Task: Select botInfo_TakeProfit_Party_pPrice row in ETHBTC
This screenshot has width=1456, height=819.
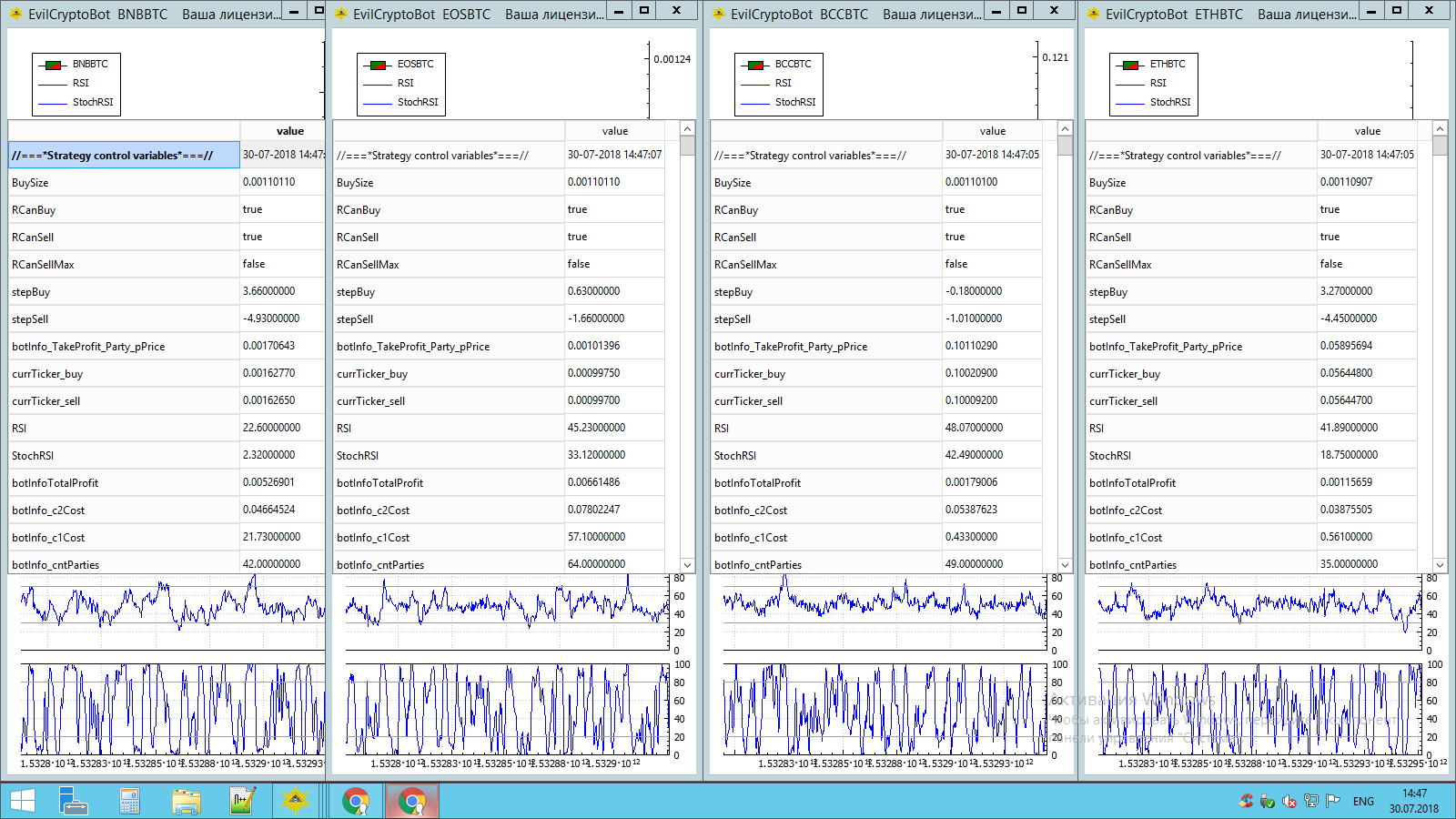Action: [x=1251, y=346]
